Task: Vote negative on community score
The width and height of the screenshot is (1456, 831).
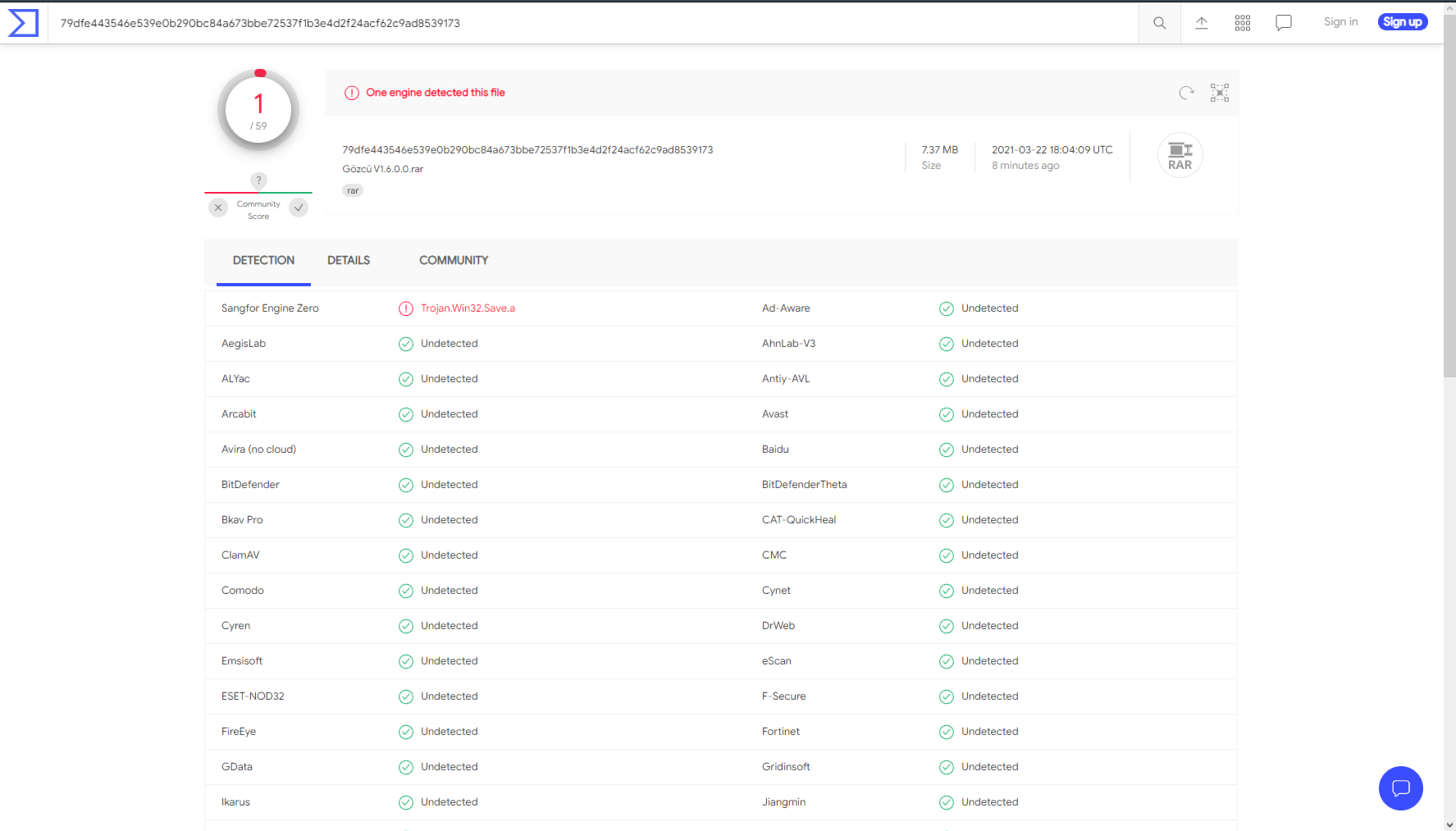Action: click(x=218, y=208)
